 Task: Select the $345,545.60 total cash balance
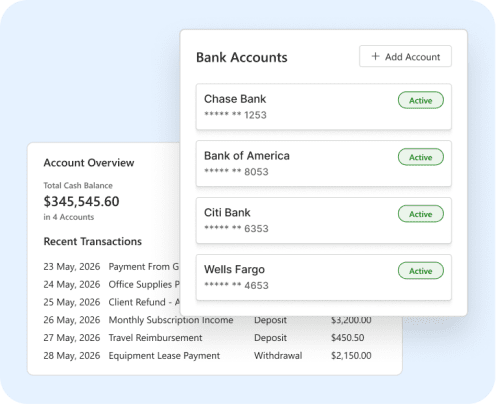81,201
